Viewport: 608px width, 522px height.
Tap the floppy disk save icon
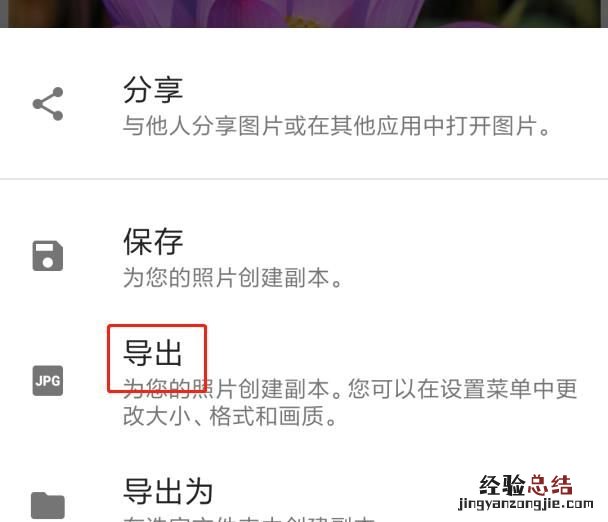(48, 256)
